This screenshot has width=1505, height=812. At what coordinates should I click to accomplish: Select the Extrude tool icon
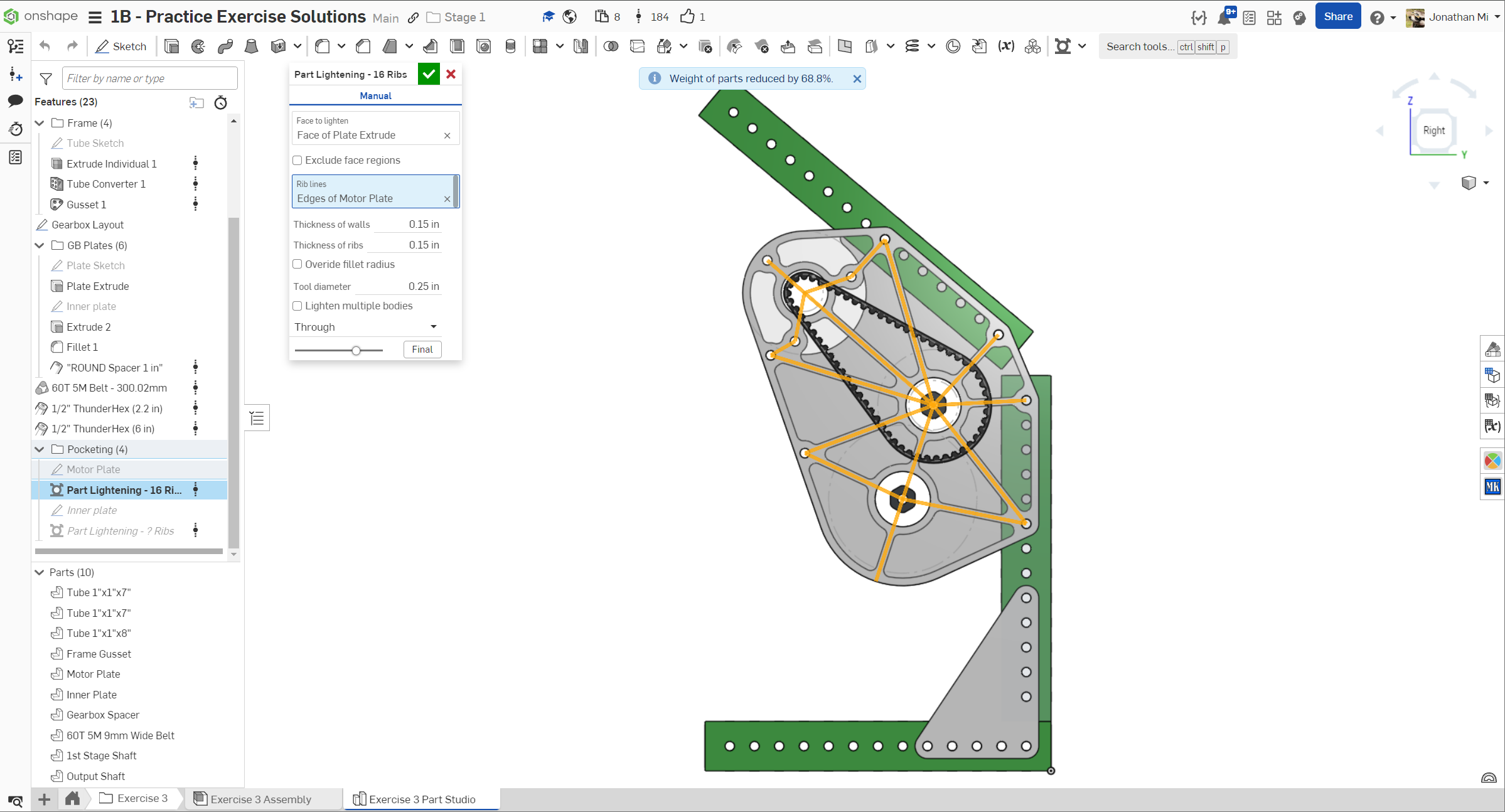pos(171,46)
